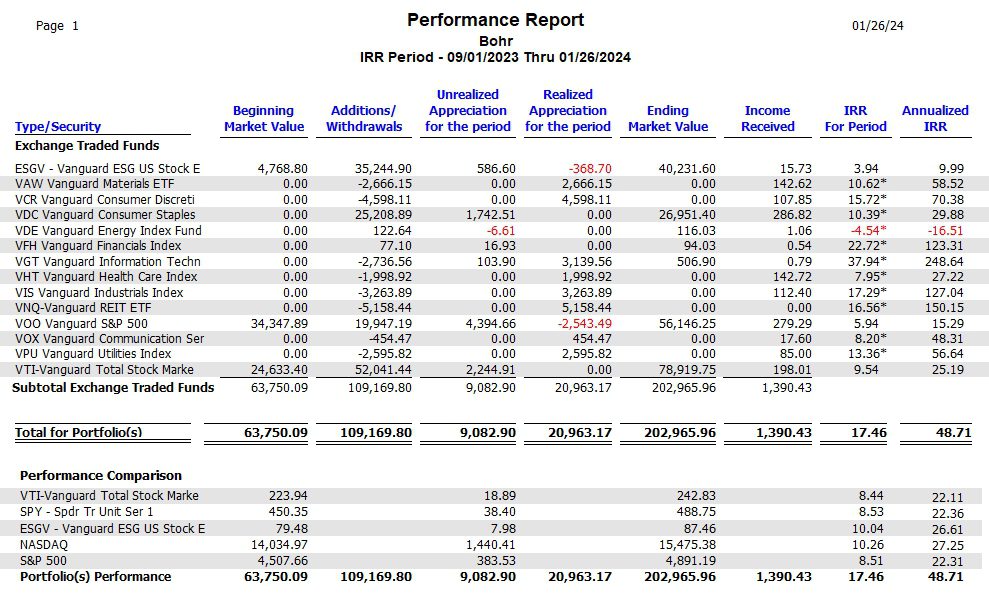989x597 pixels.
Task: Click the Type/Security column header
Action: click(58, 127)
